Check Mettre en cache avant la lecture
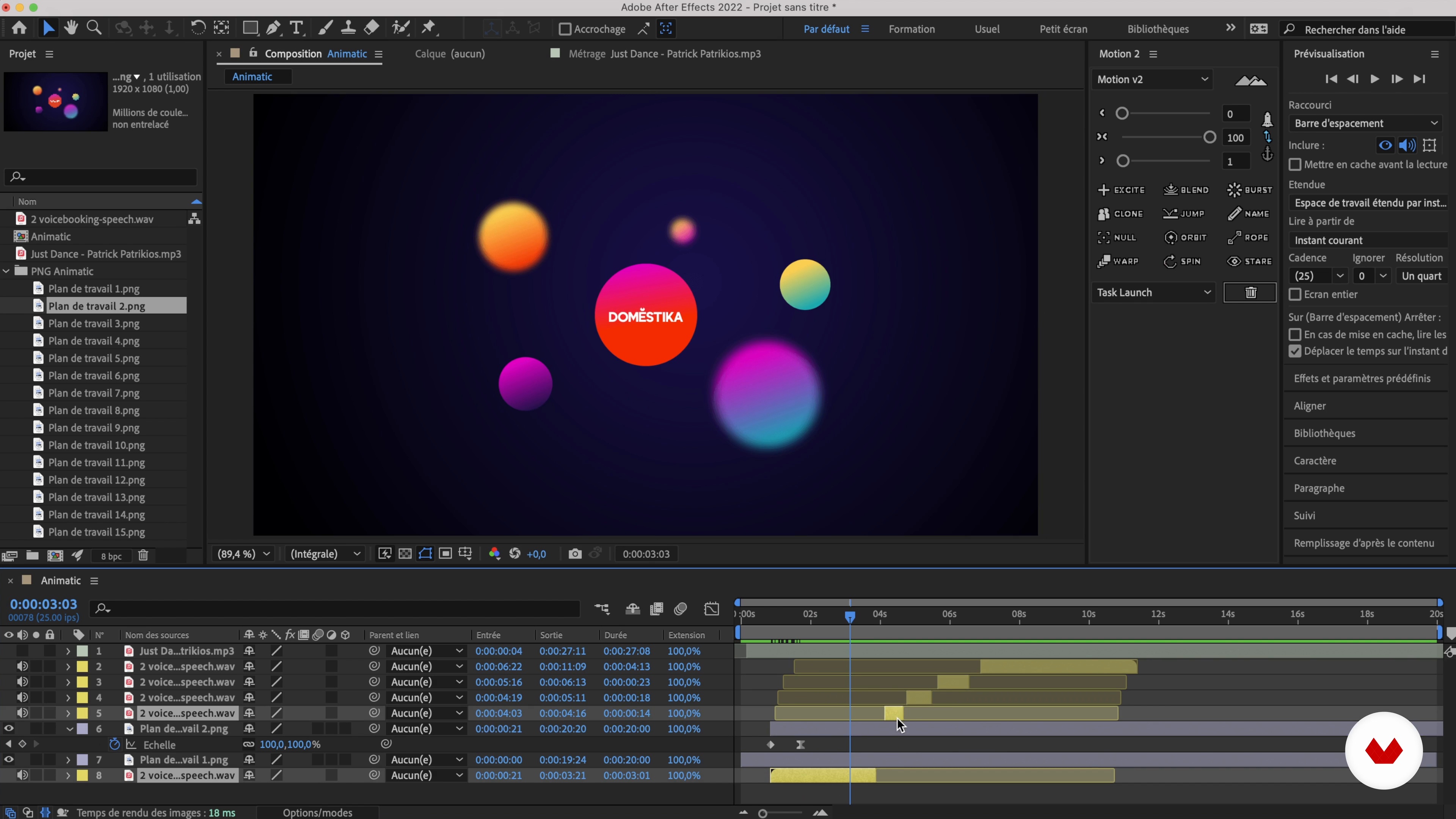This screenshot has height=819, width=1456. coord(1295,165)
